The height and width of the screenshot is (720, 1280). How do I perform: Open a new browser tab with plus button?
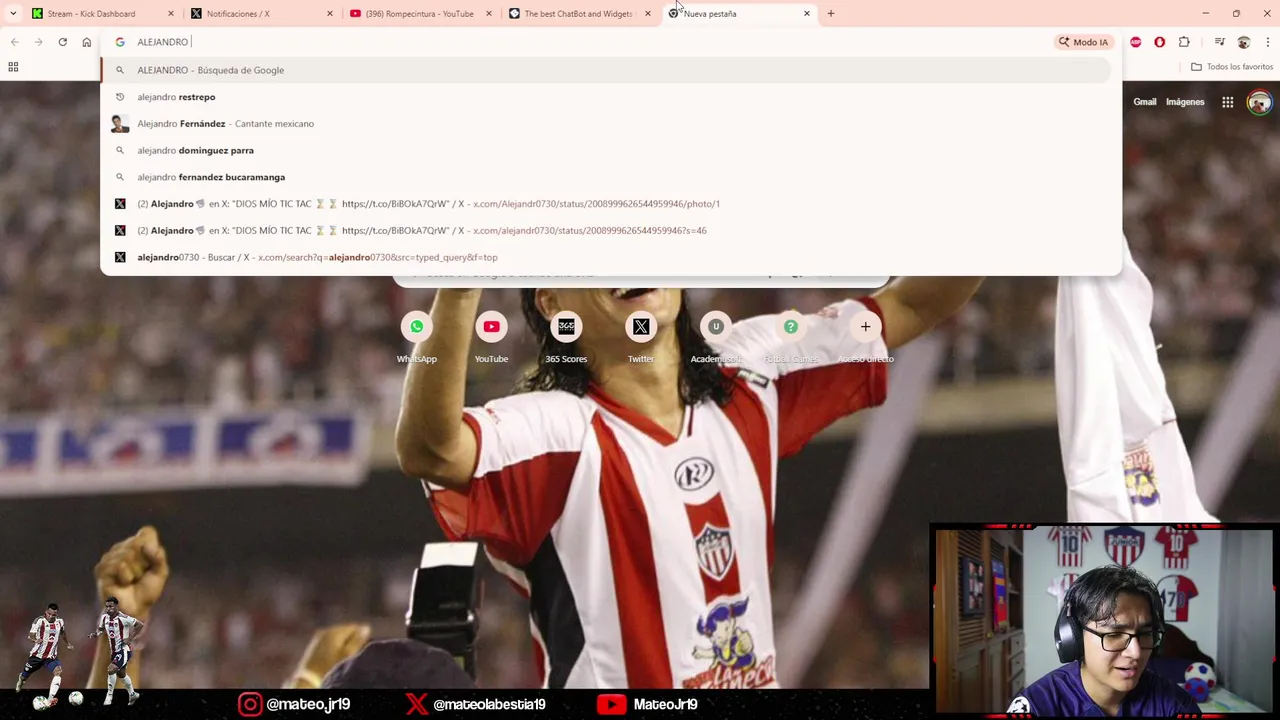831,14
